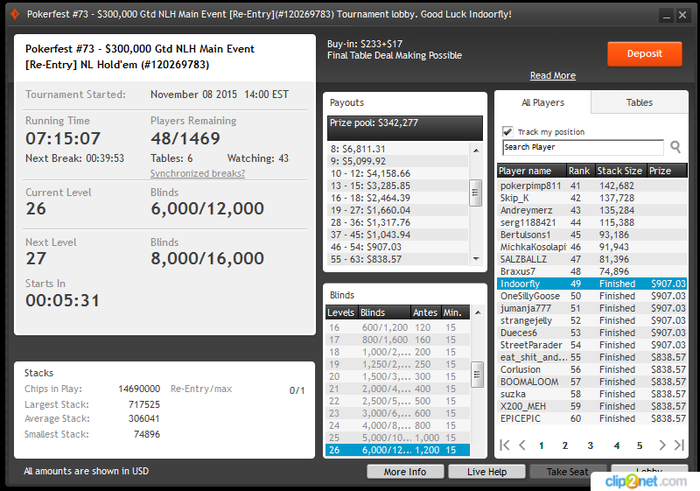Select player row serg1188421
Image resolution: width=700 pixels, height=491 pixels.
(592, 223)
